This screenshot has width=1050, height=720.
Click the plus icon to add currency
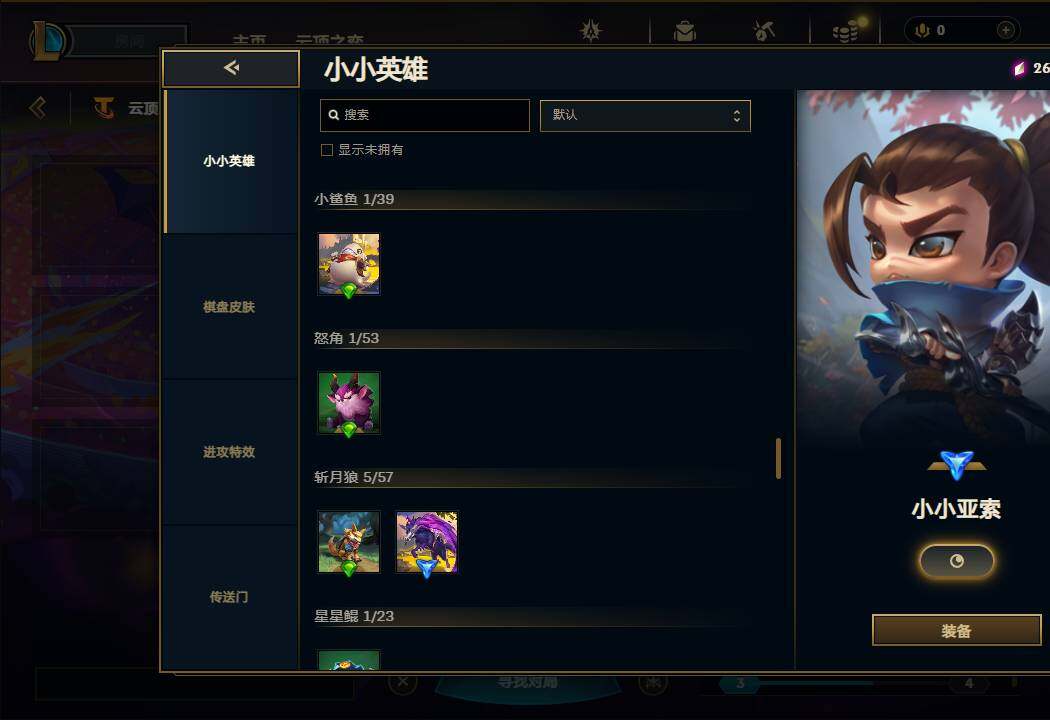pos(1005,30)
